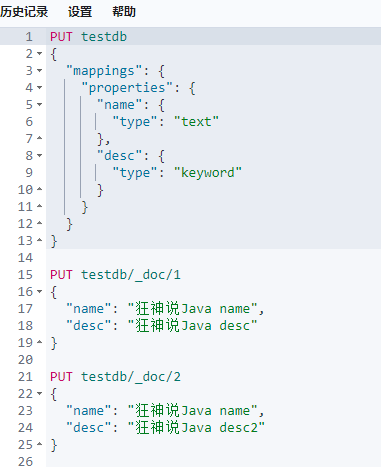Collapse the block starting at line 2

40,54
